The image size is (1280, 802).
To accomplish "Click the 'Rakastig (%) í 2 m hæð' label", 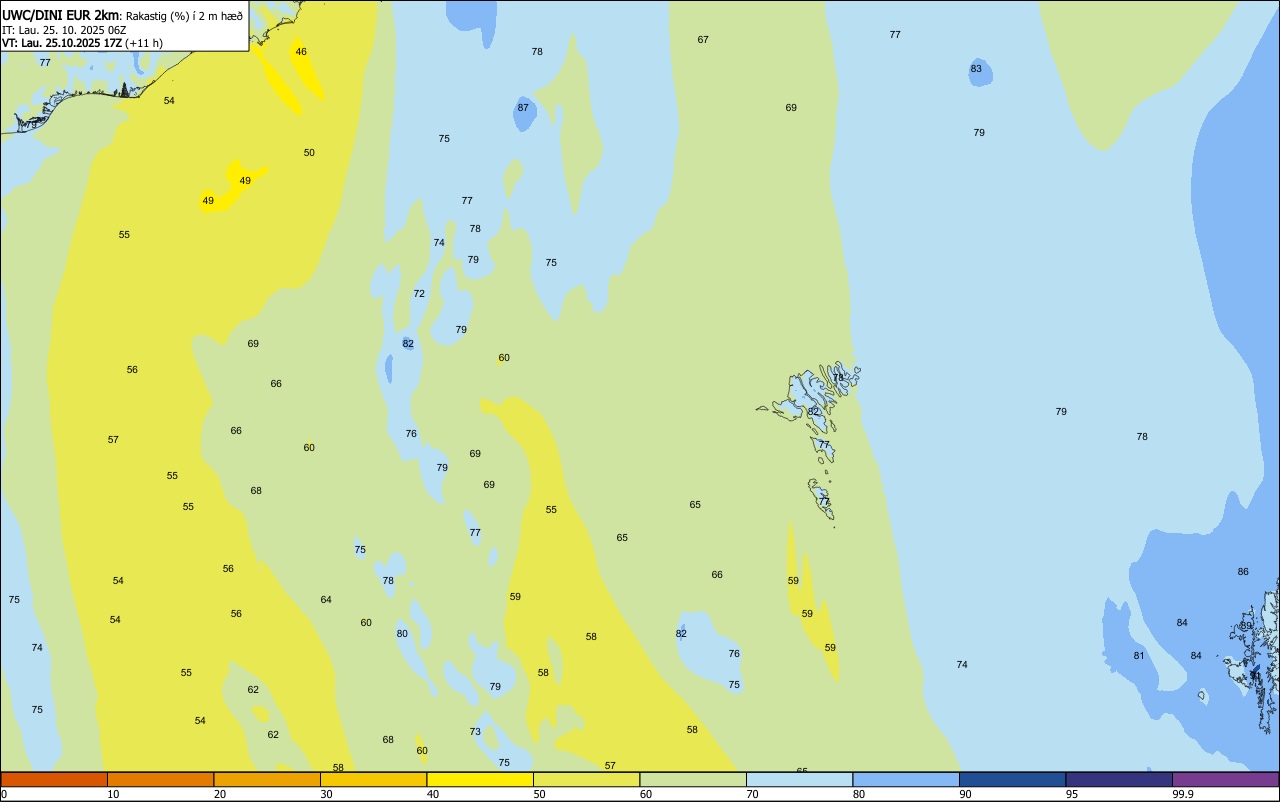I will click(x=184, y=16).
